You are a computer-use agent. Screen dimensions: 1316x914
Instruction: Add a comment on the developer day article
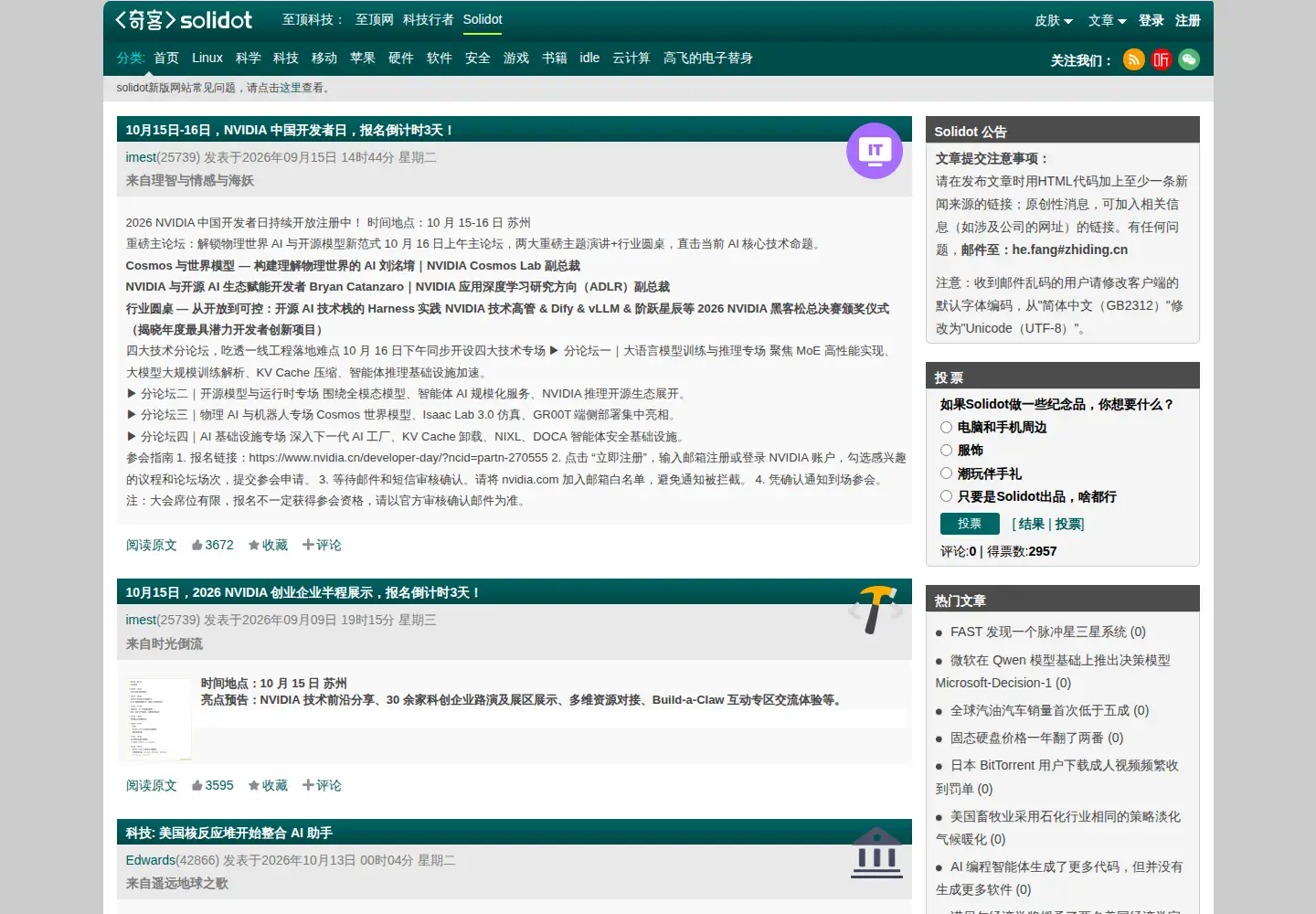click(x=322, y=545)
